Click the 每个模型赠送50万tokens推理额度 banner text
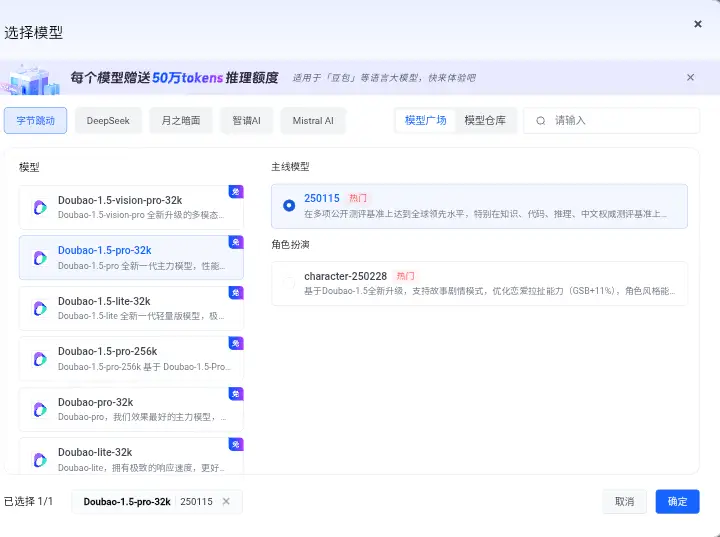 click(174, 78)
